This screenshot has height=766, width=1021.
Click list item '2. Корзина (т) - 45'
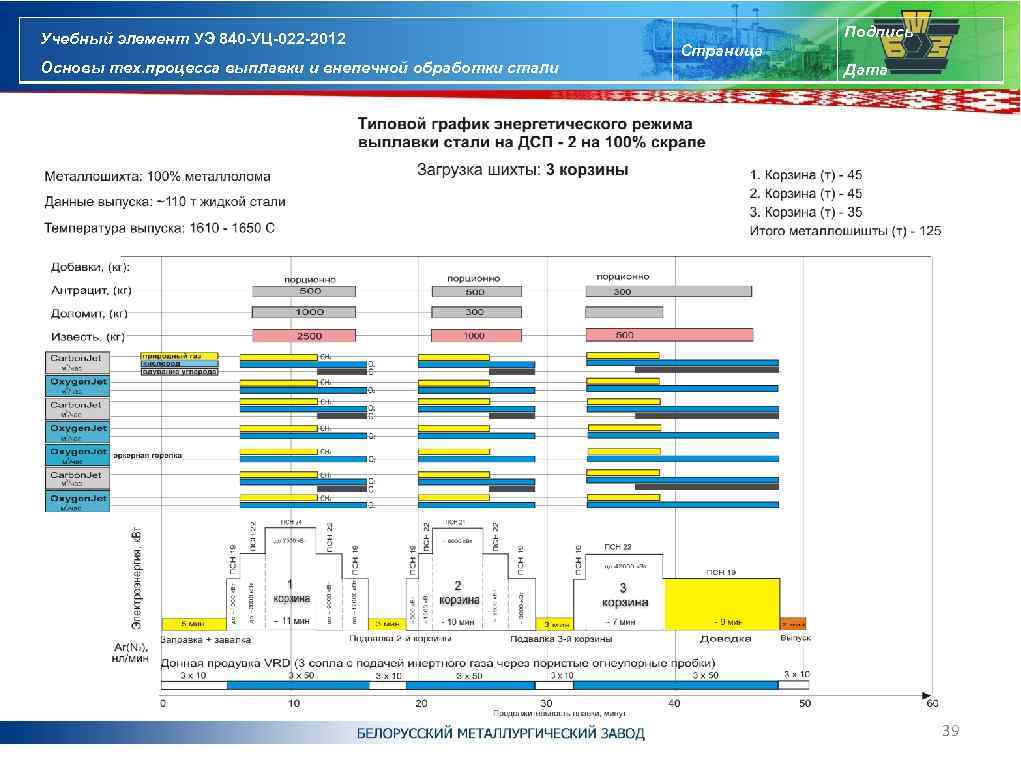click(806, 193)
